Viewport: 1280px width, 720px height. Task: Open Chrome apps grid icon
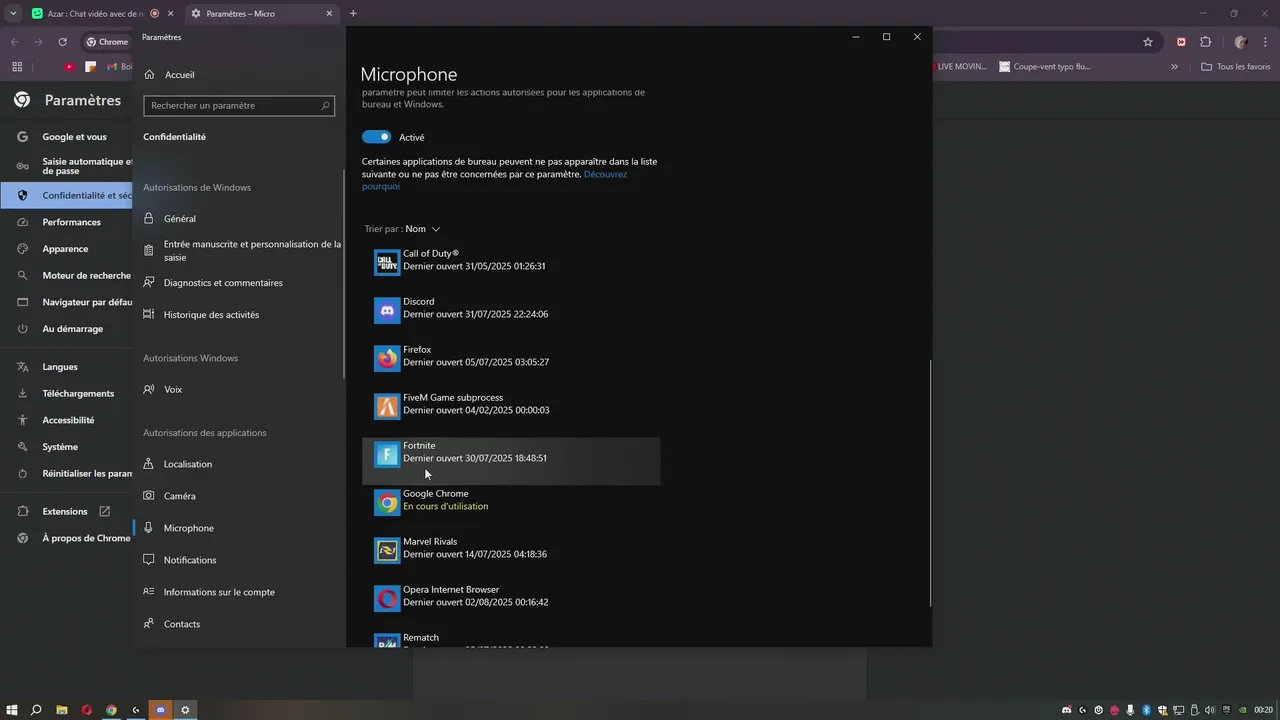click(17, 67)
